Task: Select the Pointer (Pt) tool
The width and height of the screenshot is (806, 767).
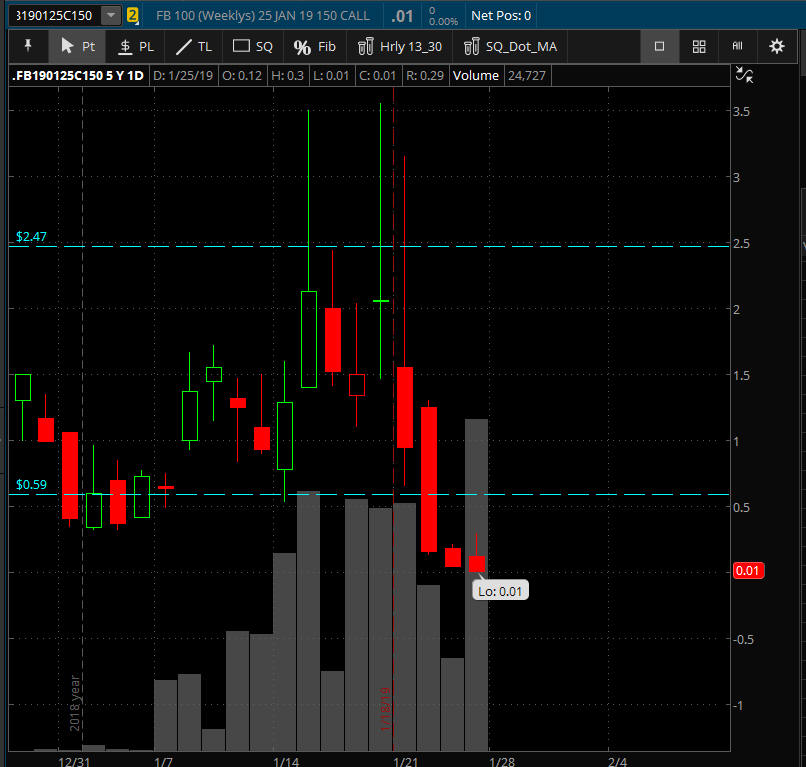Action: pos(78,46)
